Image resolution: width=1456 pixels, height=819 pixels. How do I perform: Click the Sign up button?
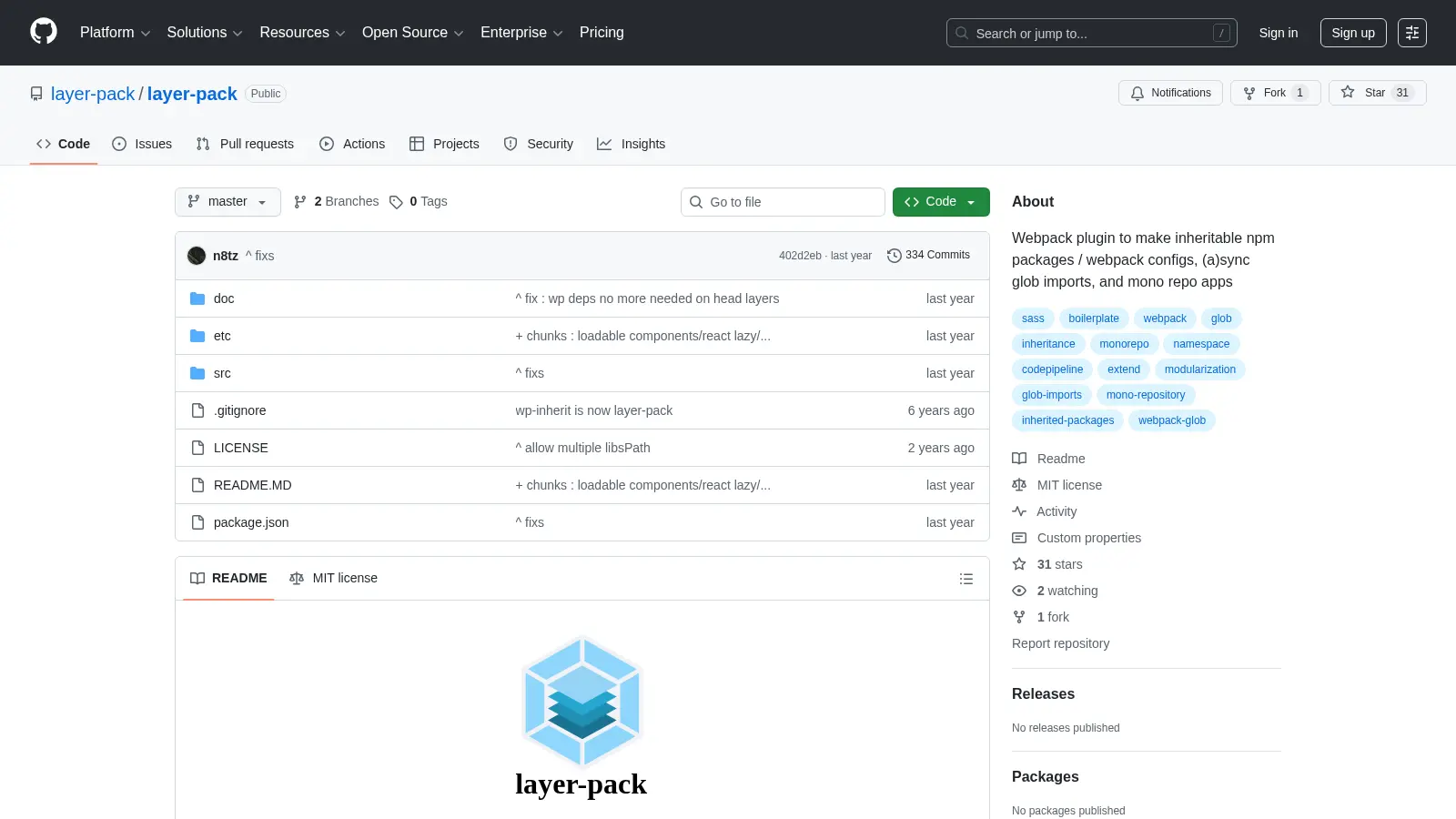pos(1353,33)
